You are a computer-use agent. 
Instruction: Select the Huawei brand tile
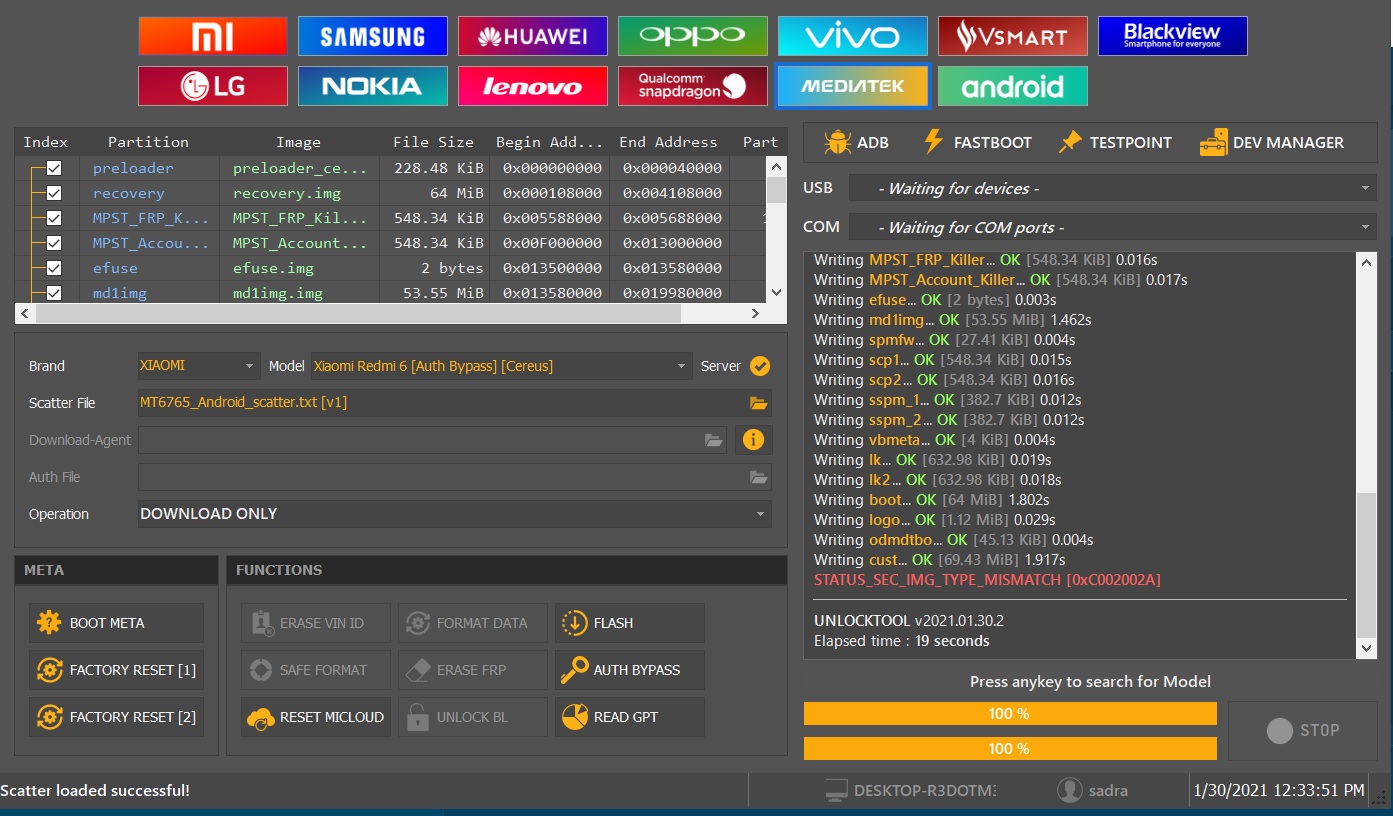point(533,36)
